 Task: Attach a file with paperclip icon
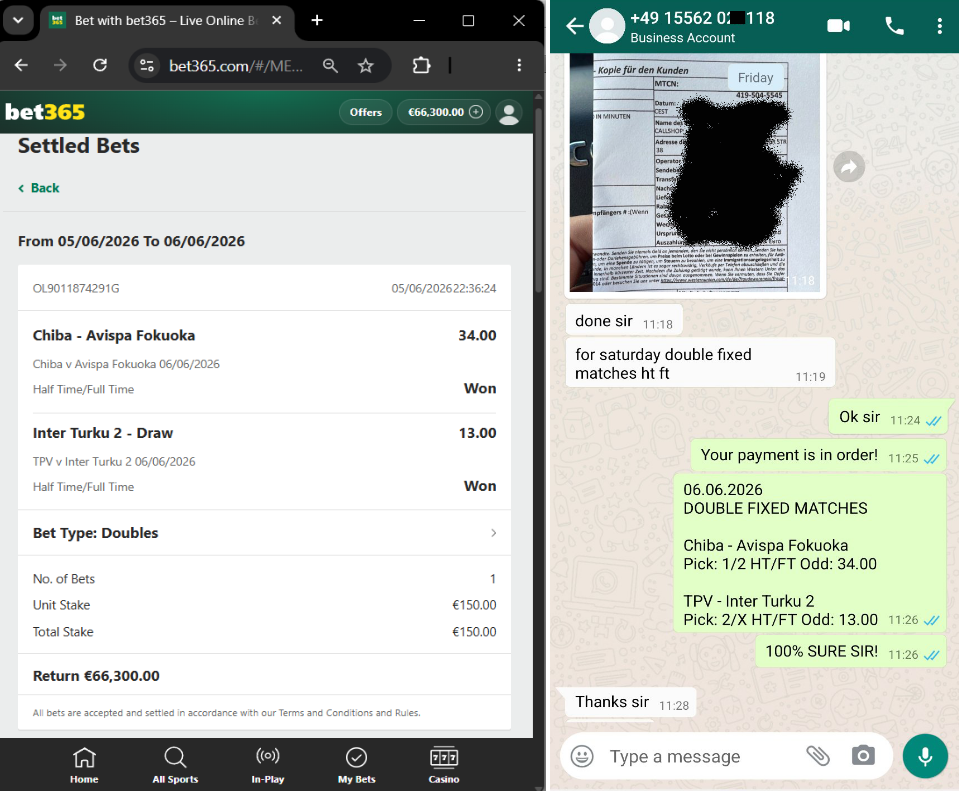point(817,757)
